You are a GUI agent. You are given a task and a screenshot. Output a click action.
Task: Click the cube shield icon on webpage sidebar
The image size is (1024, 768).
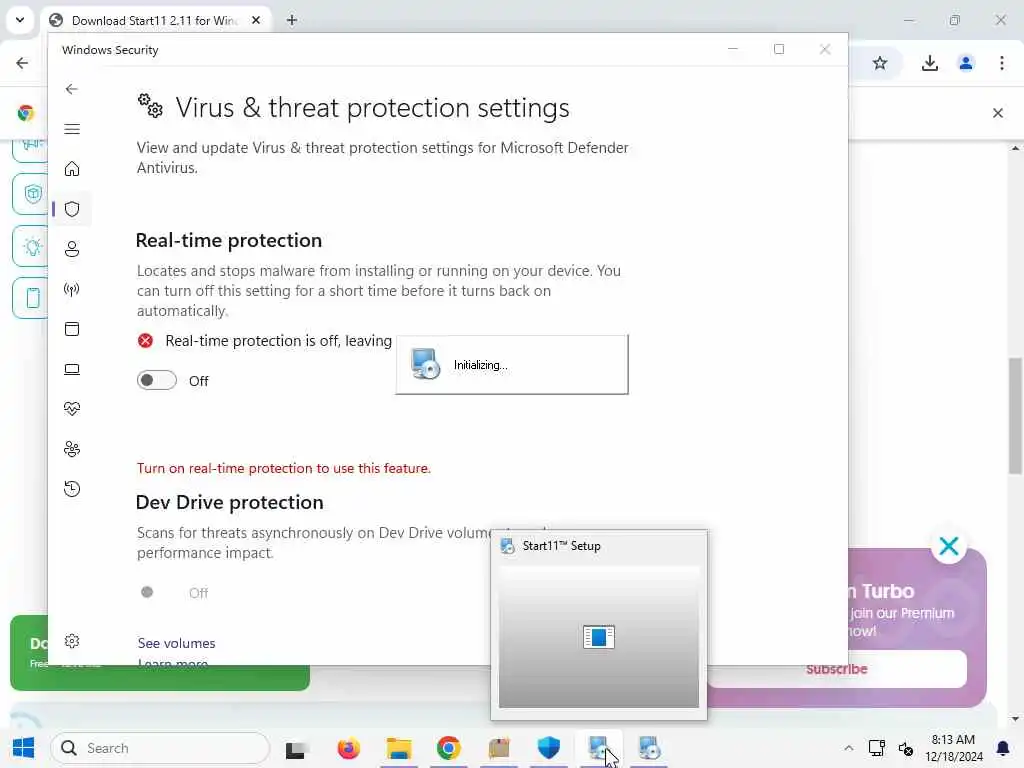click(31, 194)
